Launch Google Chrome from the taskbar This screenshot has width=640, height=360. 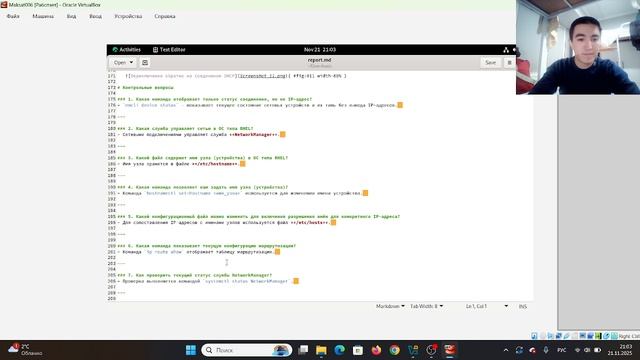pyautogui.click(x=395, y=350)
